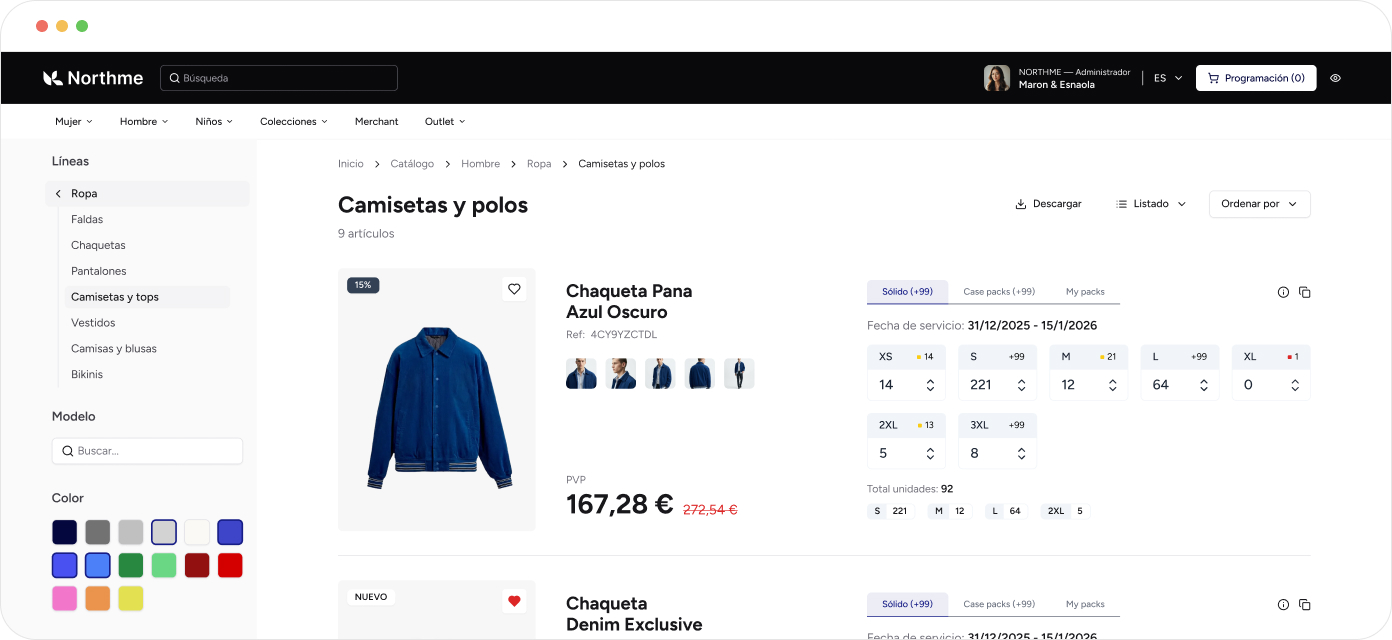
Task: Open the first Chaqueta Pana thumbnail
Action: point(581,374)
